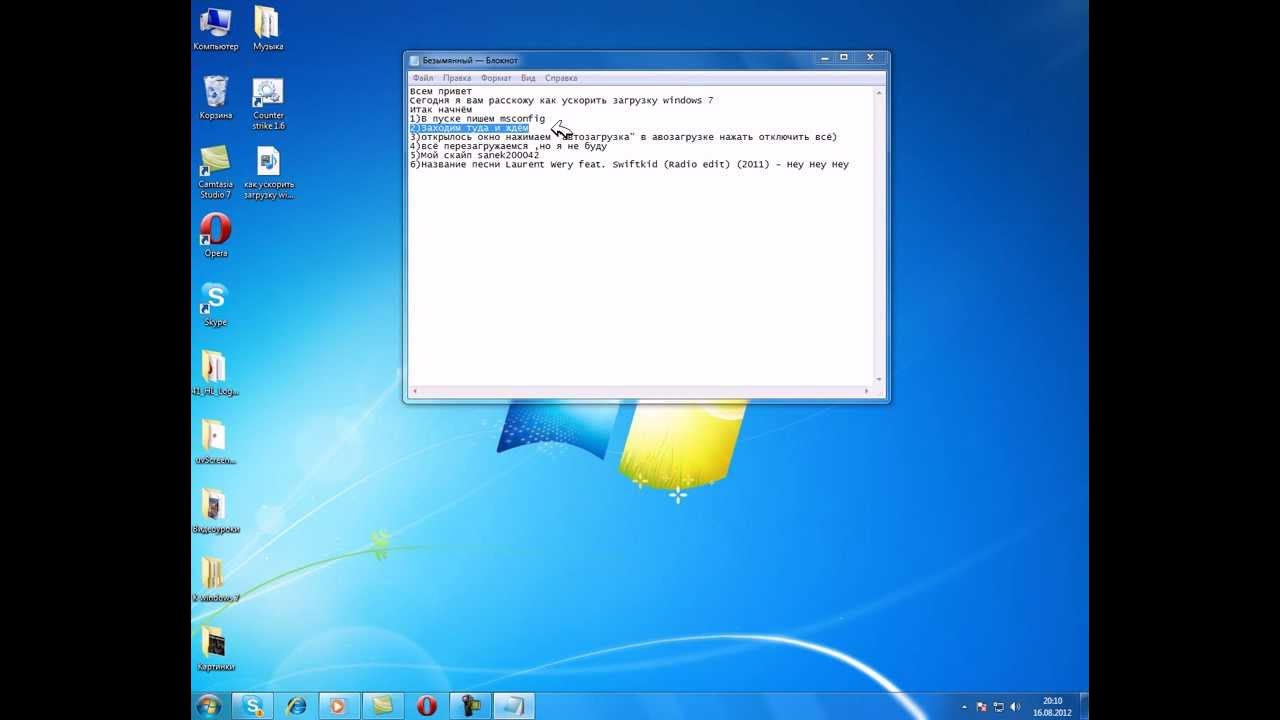The width and height of the screenshot is (1280, 720).
Task: Select the Skype desktop shortcut
Action: click(215, 305)
